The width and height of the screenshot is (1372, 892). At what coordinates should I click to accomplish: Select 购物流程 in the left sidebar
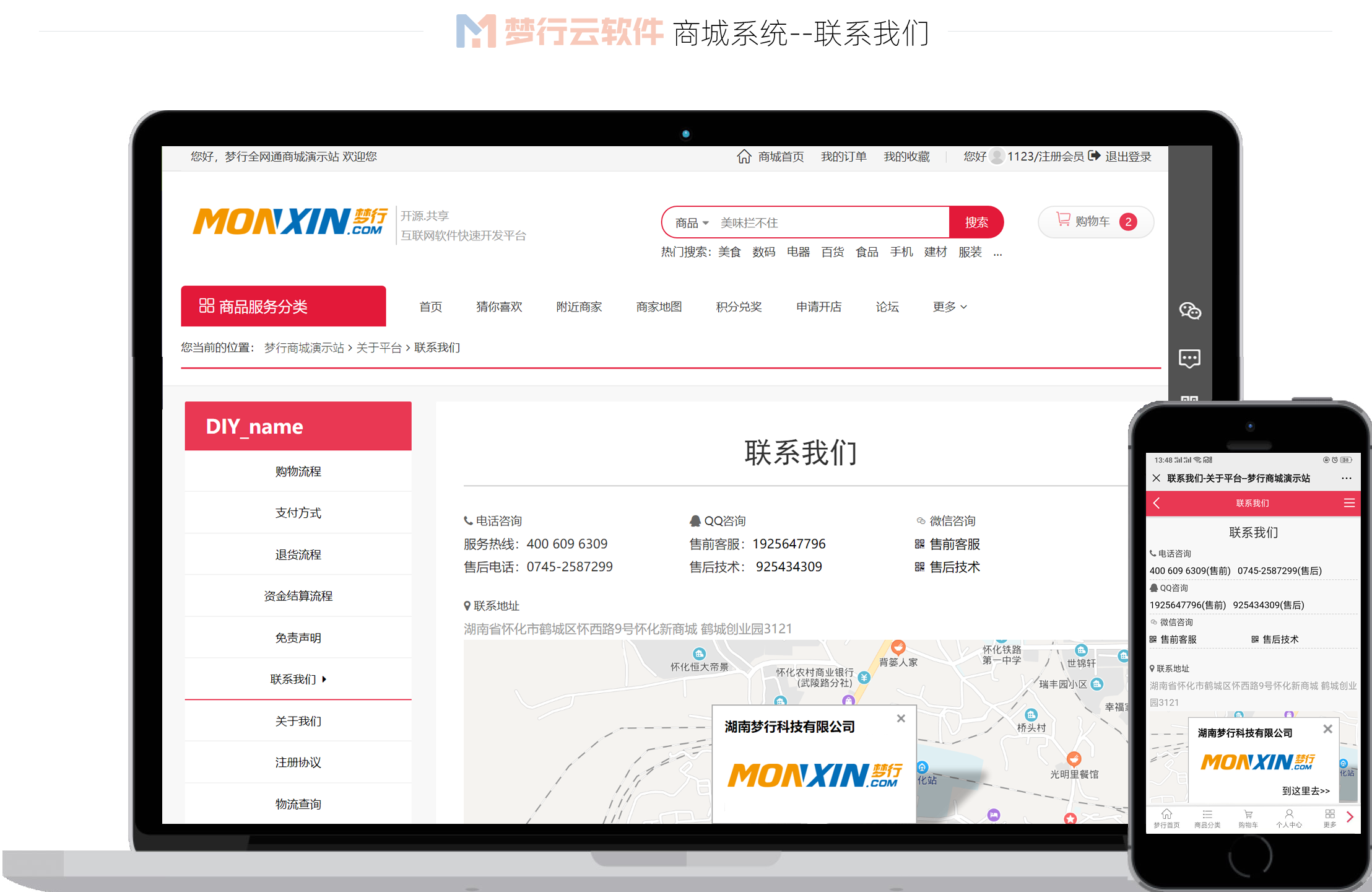click(x=298, y=471)
